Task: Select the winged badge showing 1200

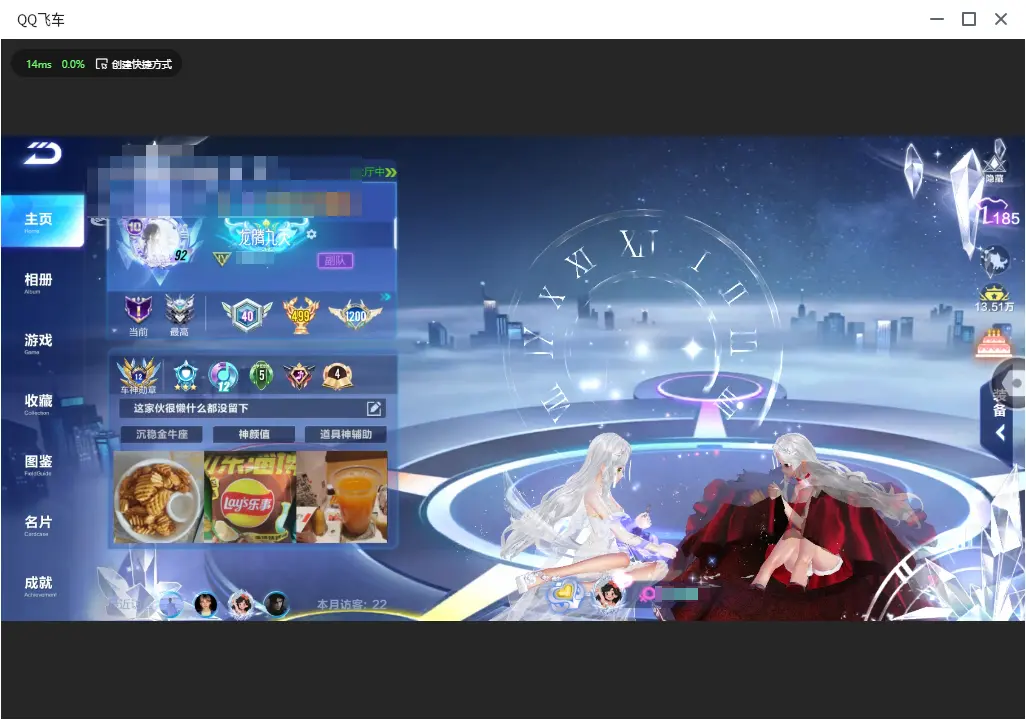Action: click(355, 315)
